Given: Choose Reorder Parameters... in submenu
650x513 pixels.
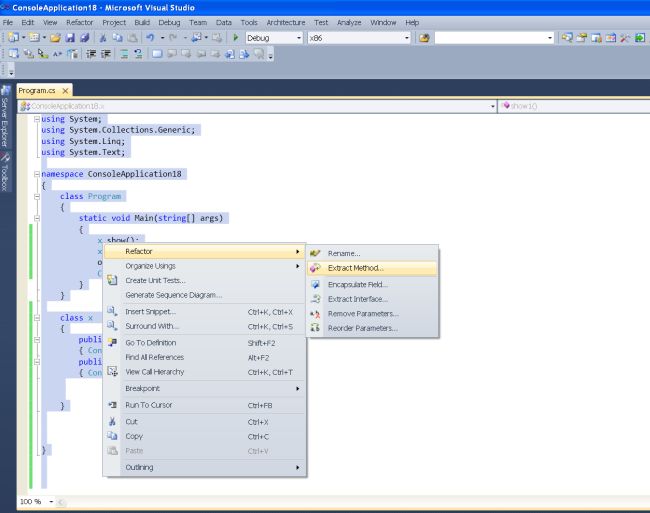Looking at the screenshot, I should click(372, 328).
